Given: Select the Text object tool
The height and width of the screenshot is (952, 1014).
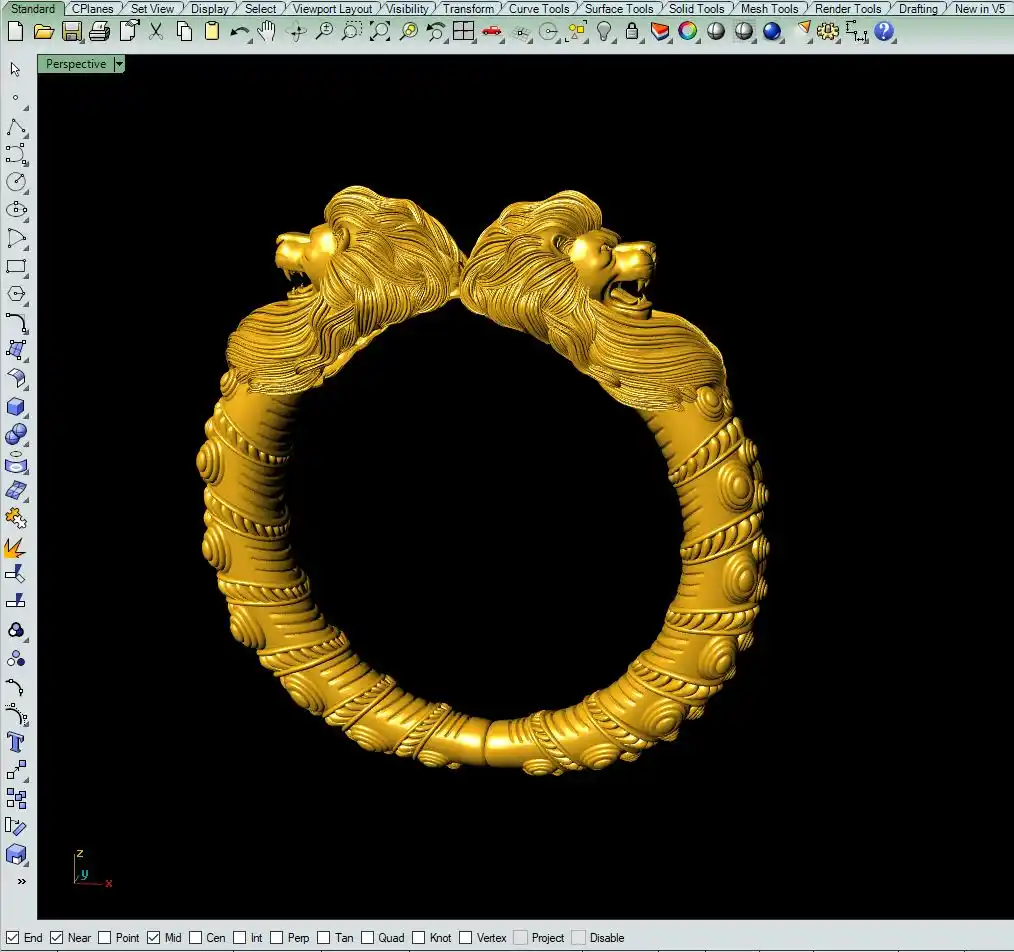Looking at the screenshot, I should (x=16, y=742).
